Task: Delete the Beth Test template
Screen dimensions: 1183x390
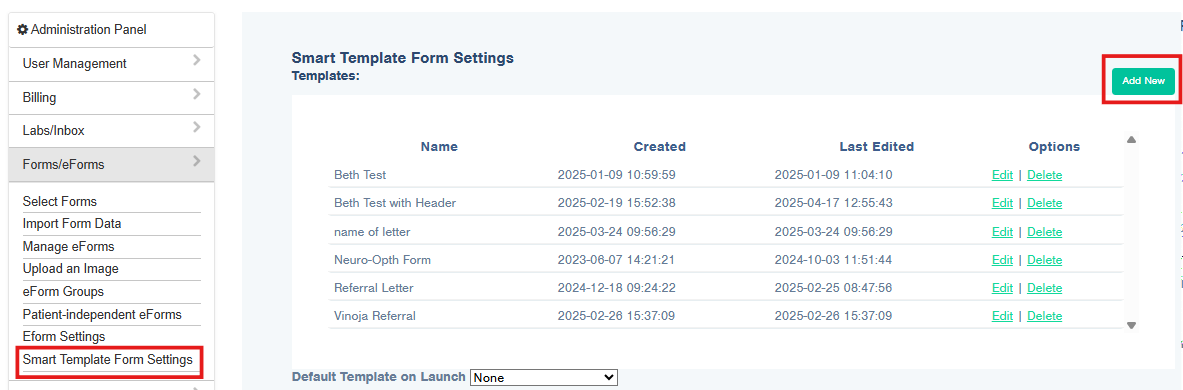Action: [x=1044, y=175]
